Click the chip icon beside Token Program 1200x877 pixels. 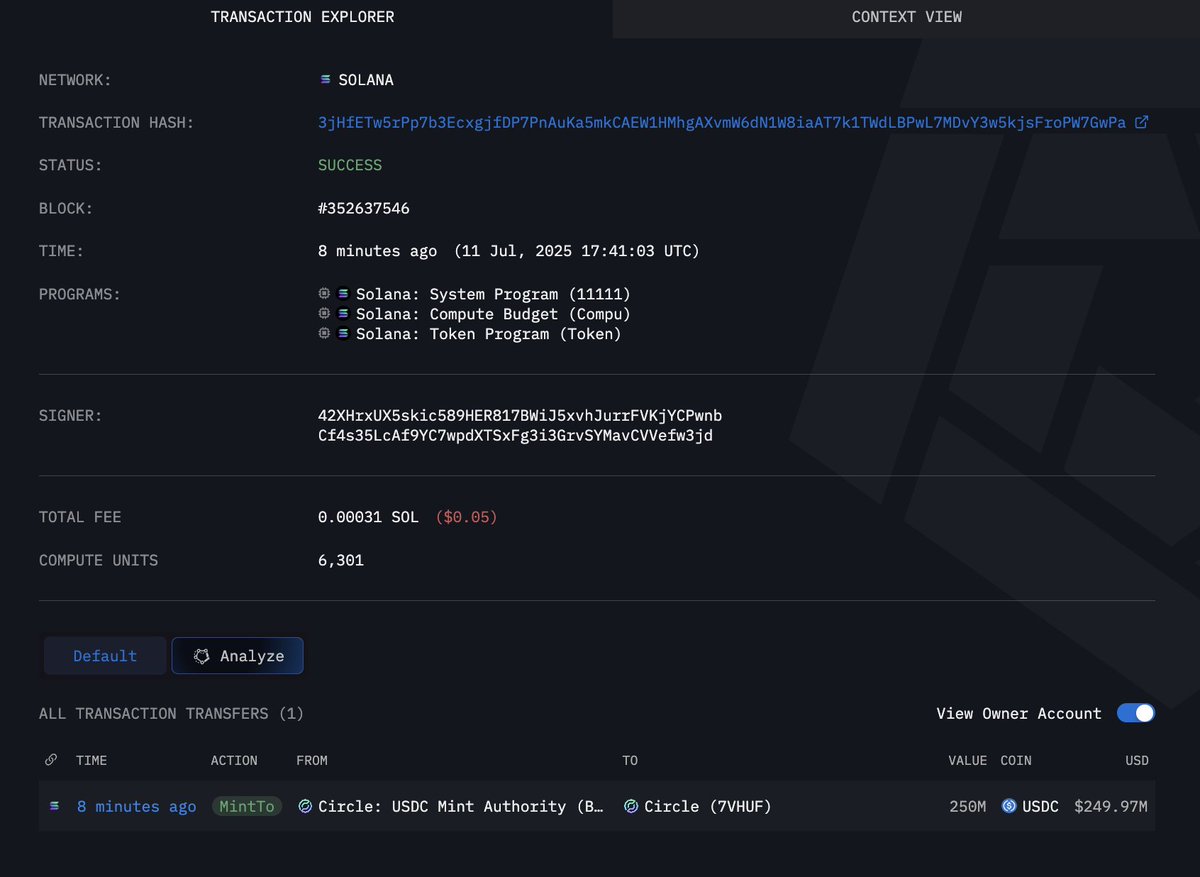click(324, 334)
